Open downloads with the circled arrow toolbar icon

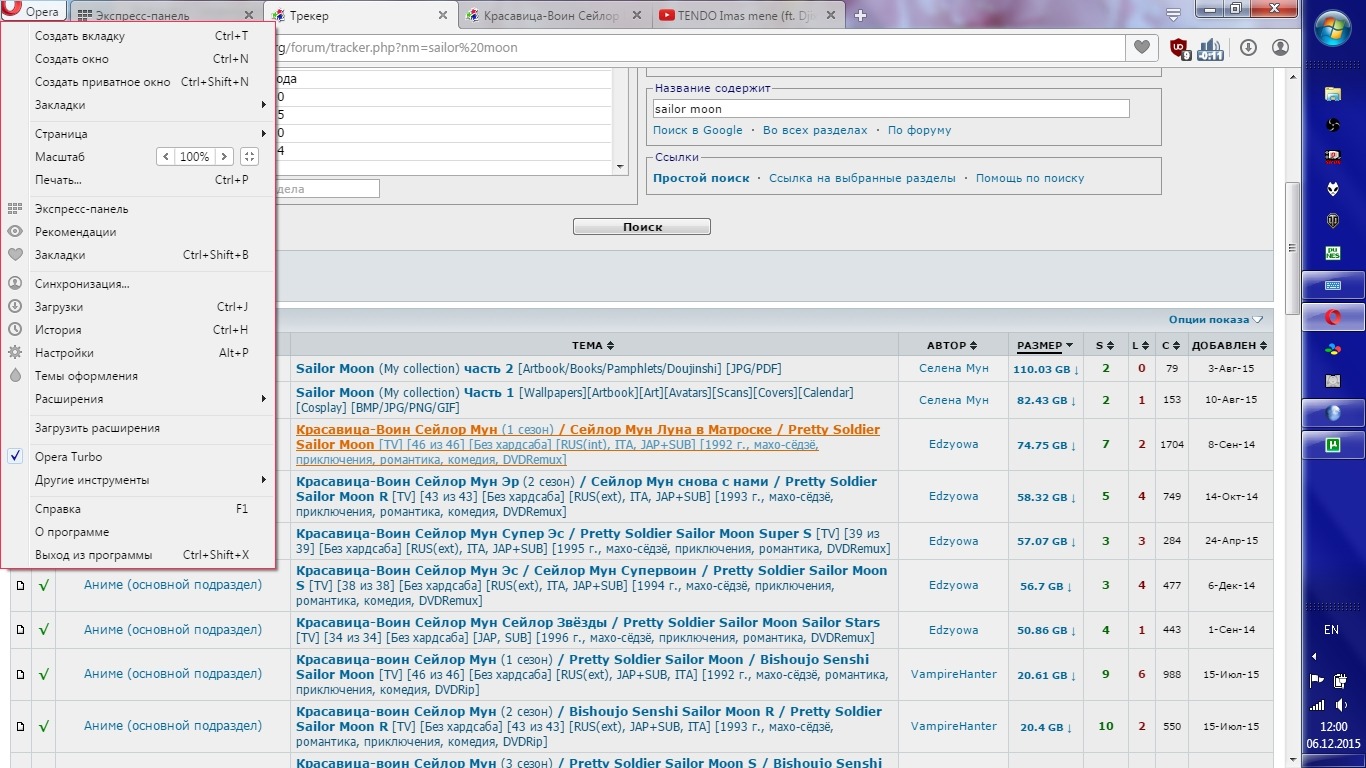[x=1248, y=48]
